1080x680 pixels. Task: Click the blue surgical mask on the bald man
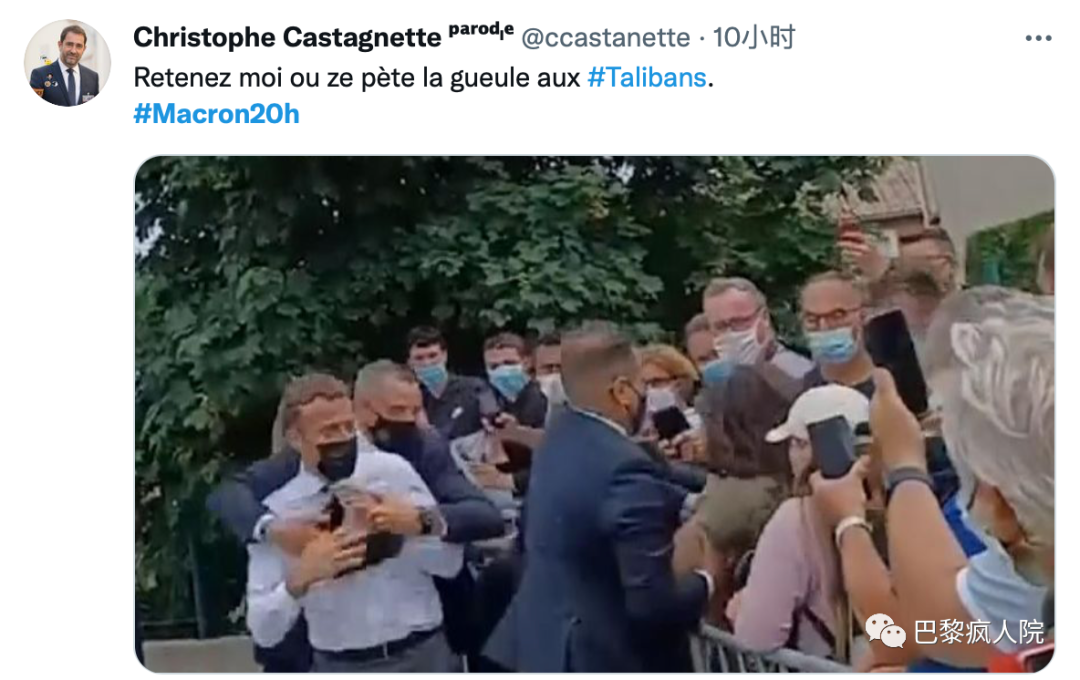[x=834, y=344]
